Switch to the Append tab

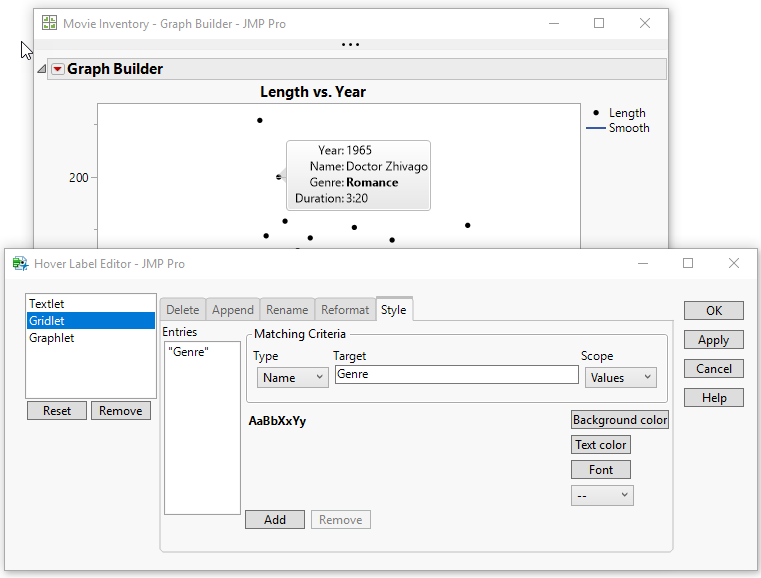233,310
